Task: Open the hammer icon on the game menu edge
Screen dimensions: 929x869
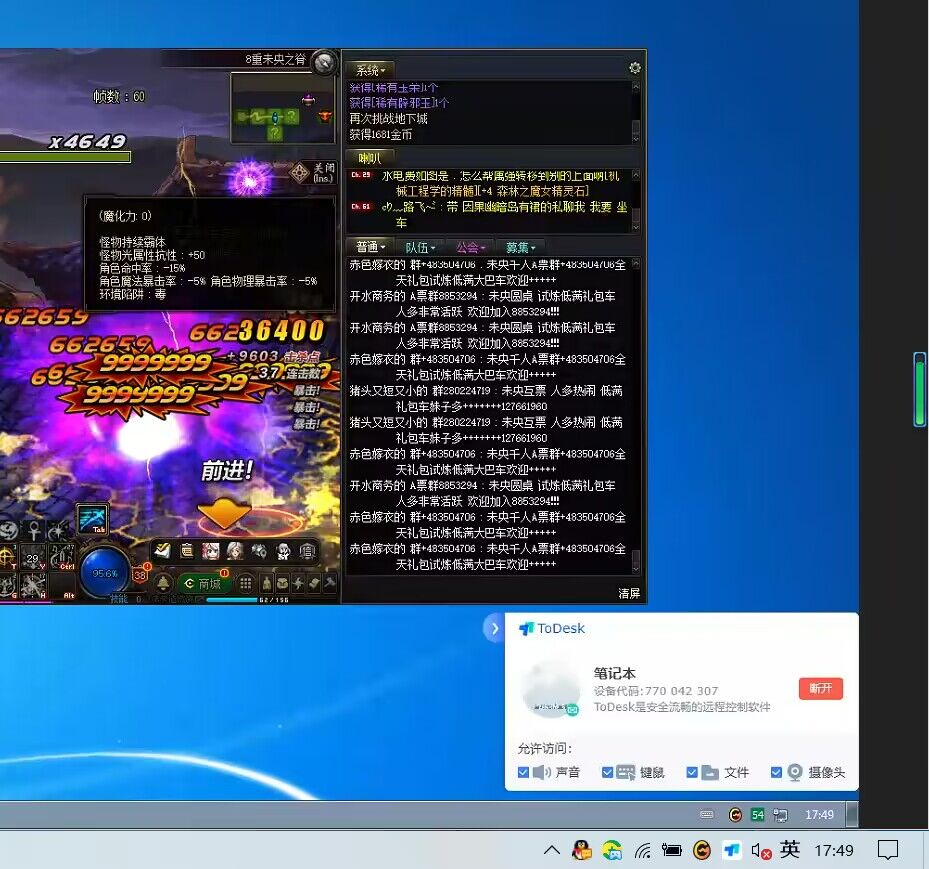Action: (330, 583)
